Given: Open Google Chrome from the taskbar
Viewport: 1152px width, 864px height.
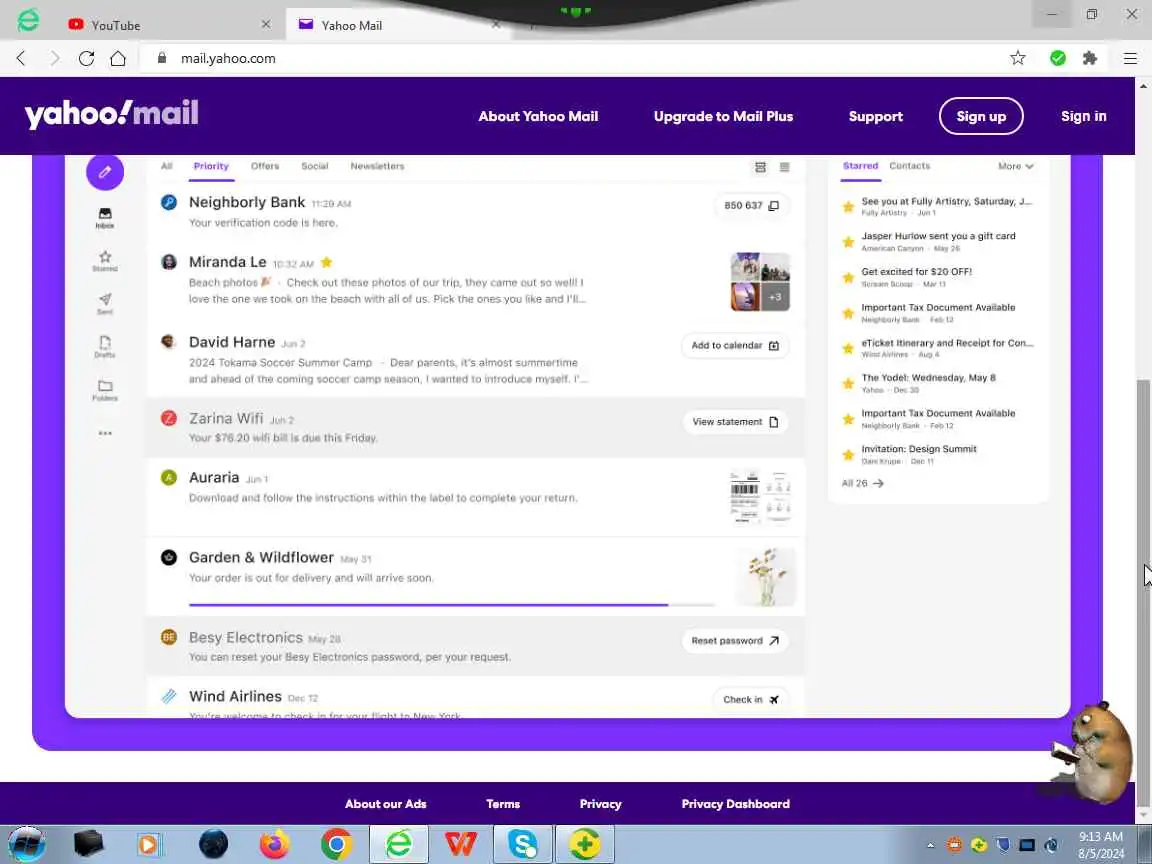Looking at the screenshot, I should pos(336,844).
